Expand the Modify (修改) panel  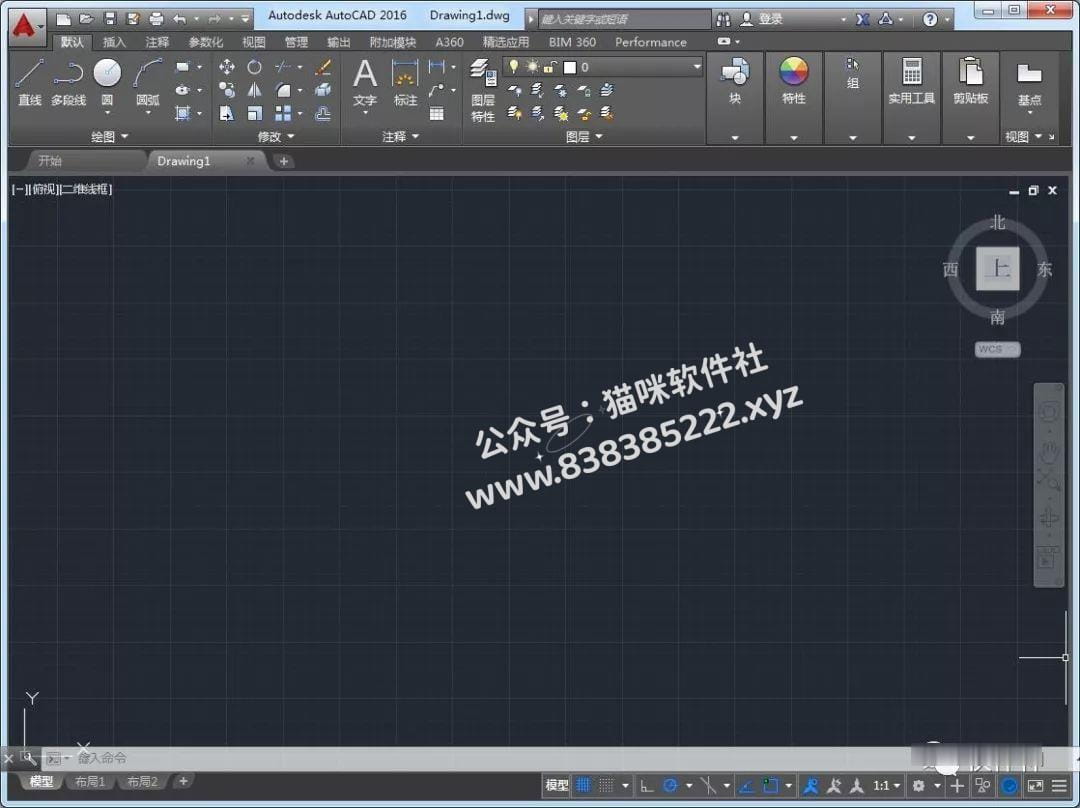(276, 136)
